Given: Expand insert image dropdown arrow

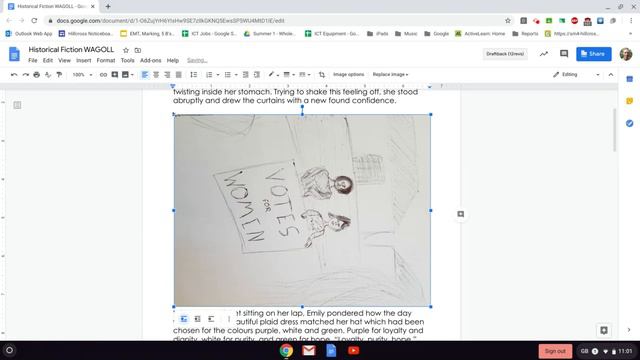Looking at the screenshot, I should click(132, 75).
